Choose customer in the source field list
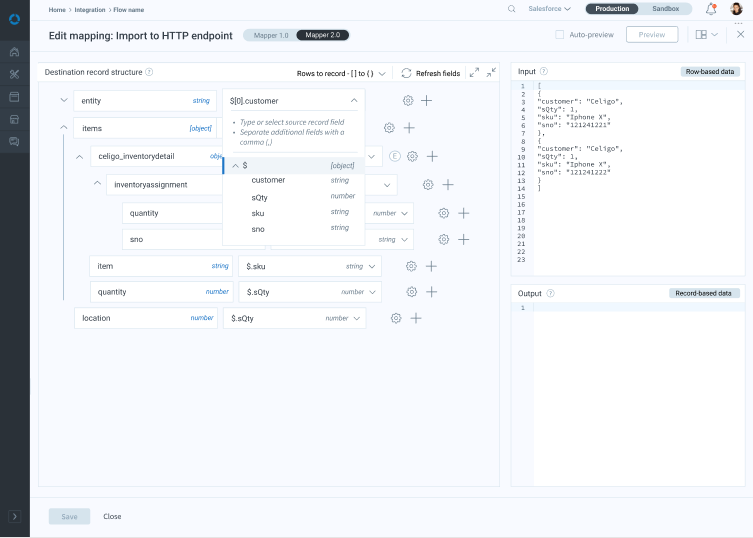753x538 pixels. pos(268,180)
